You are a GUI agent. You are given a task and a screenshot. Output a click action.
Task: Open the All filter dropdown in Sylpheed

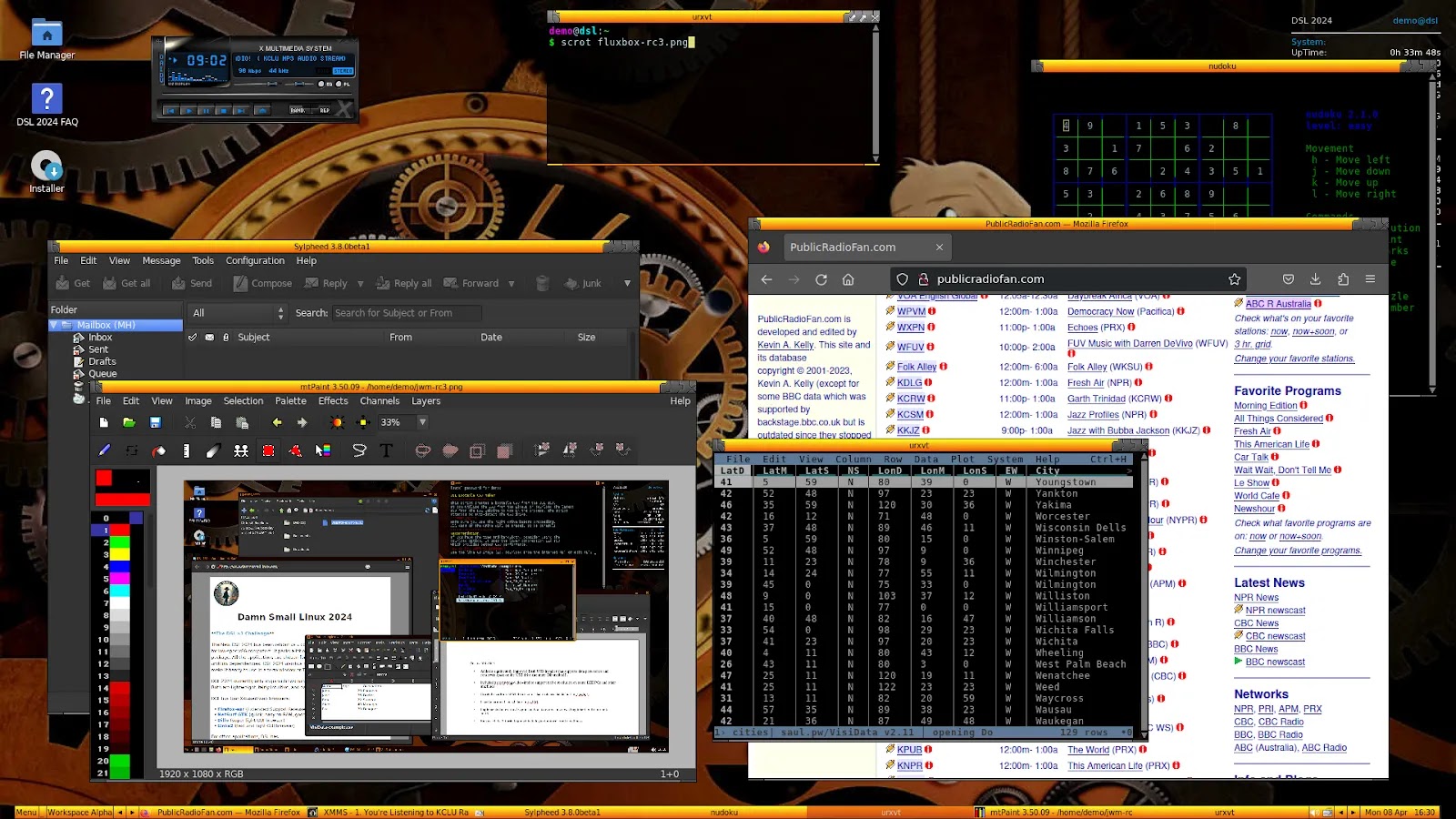237,313
